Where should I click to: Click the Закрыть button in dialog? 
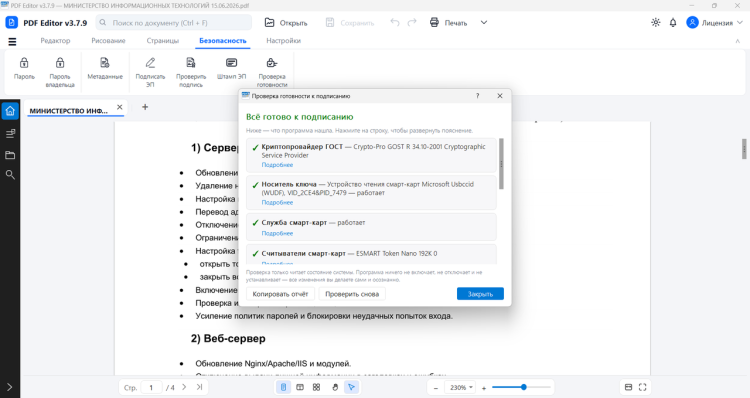click(480, 294)
